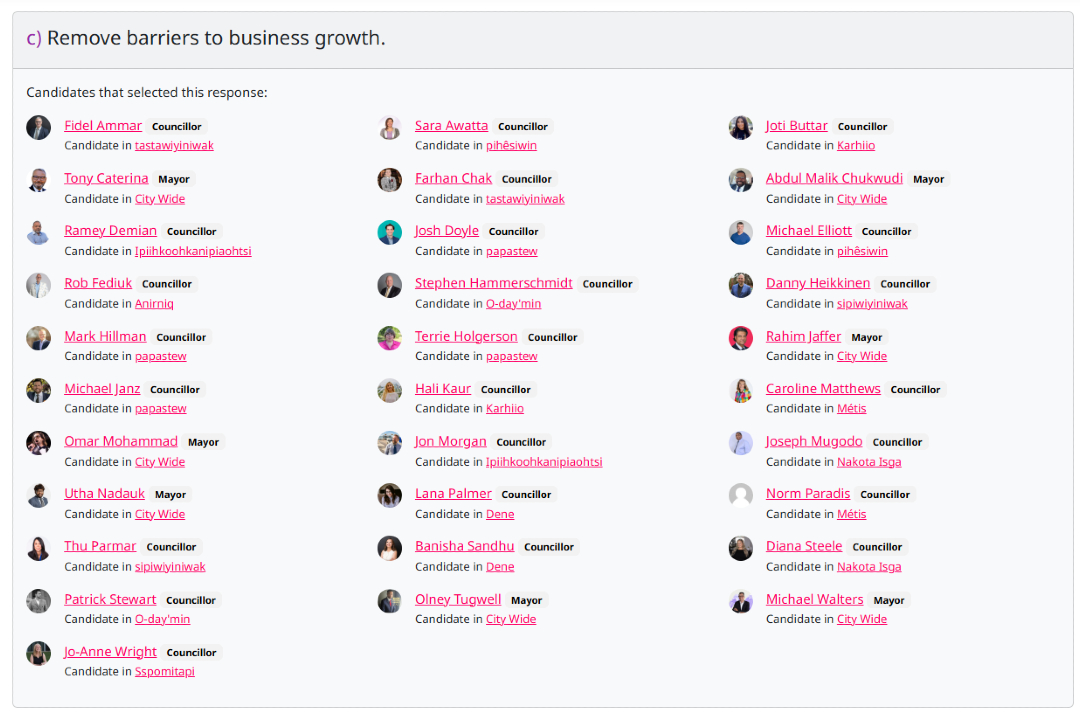Open Abdul Malik Chukwudi's profile

[834, 178]
